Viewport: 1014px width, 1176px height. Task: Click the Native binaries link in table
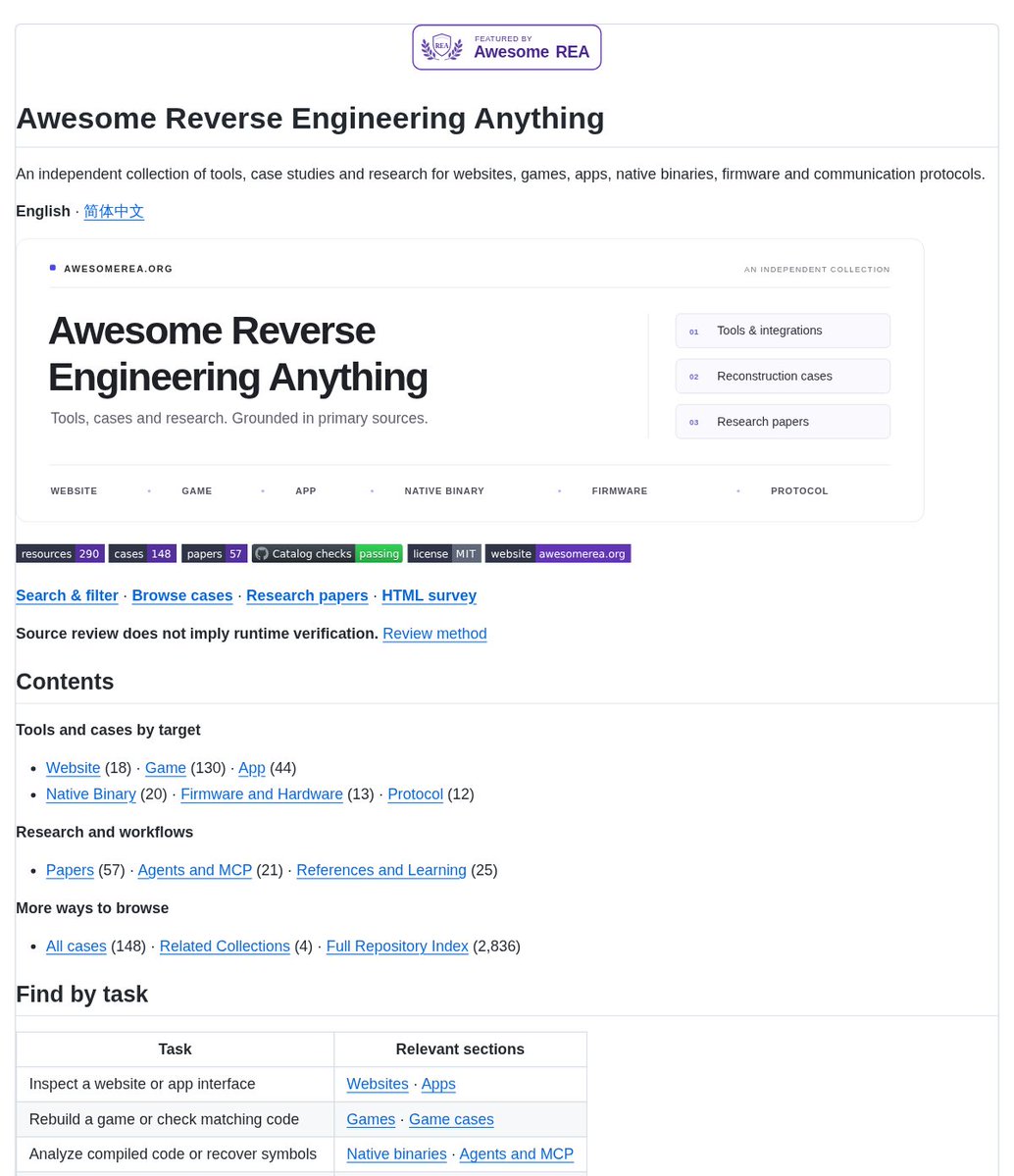click(x=396, y=1154)
